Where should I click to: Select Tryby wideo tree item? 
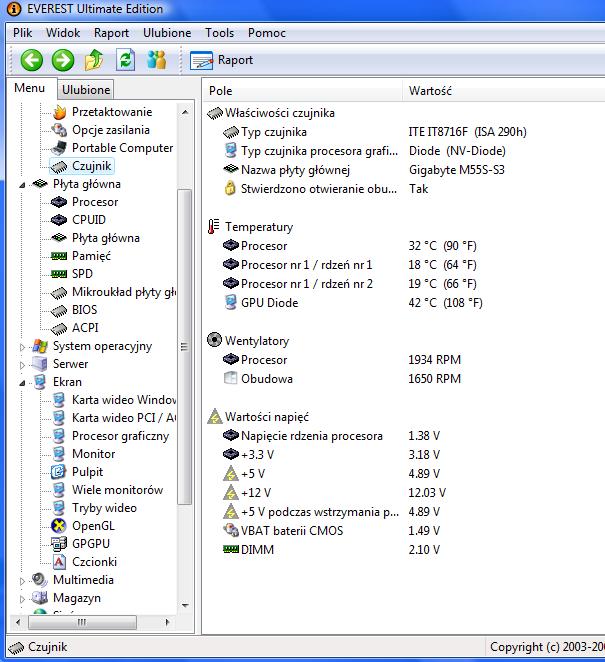[x=94, y=508]
